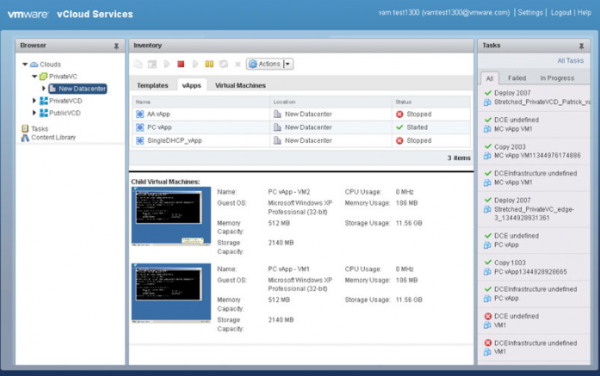Show All tasks tab
600x376 pixels.
click(489, 78)
